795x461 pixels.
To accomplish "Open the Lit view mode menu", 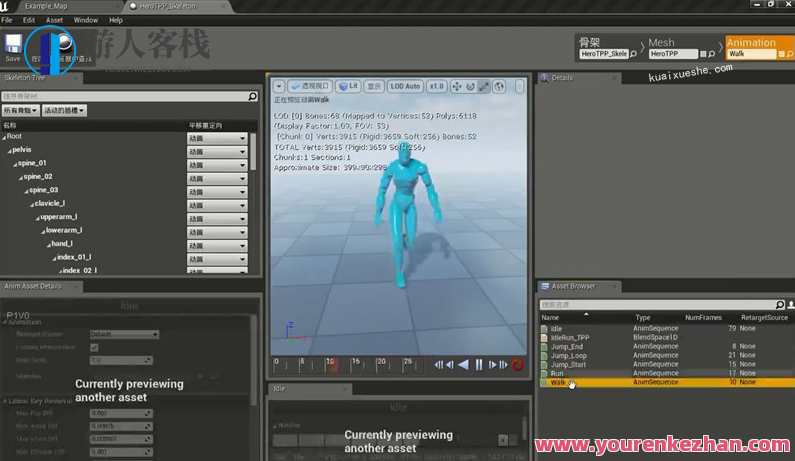I will (x=348, y=86).
